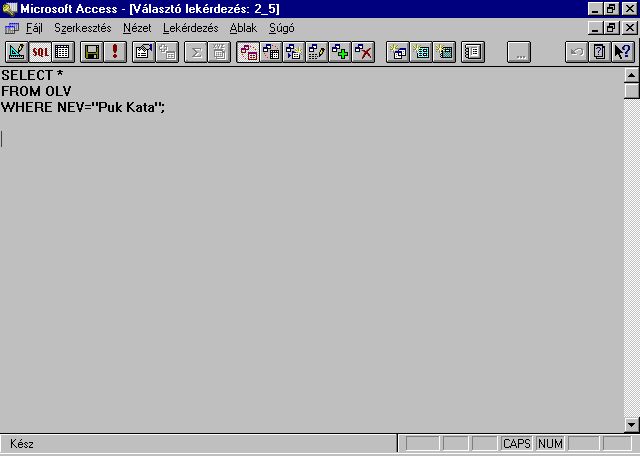This screenshot has height=456, width=640.
Task: Restore the Microsoft Access application window
Action: click(611, 9)
